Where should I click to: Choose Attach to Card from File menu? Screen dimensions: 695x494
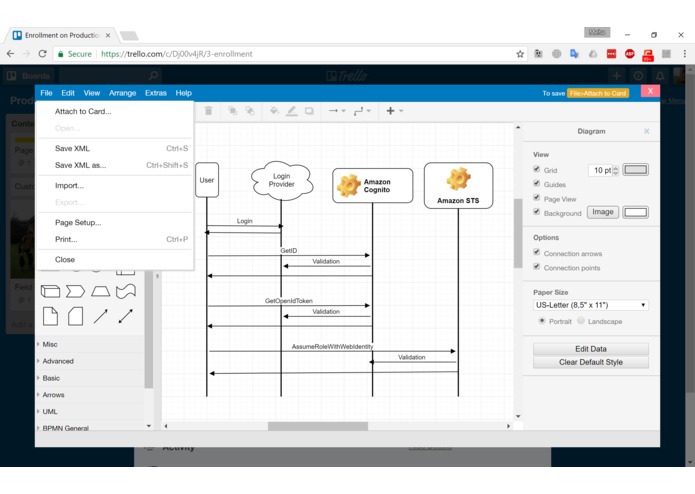tap(115, 111)
